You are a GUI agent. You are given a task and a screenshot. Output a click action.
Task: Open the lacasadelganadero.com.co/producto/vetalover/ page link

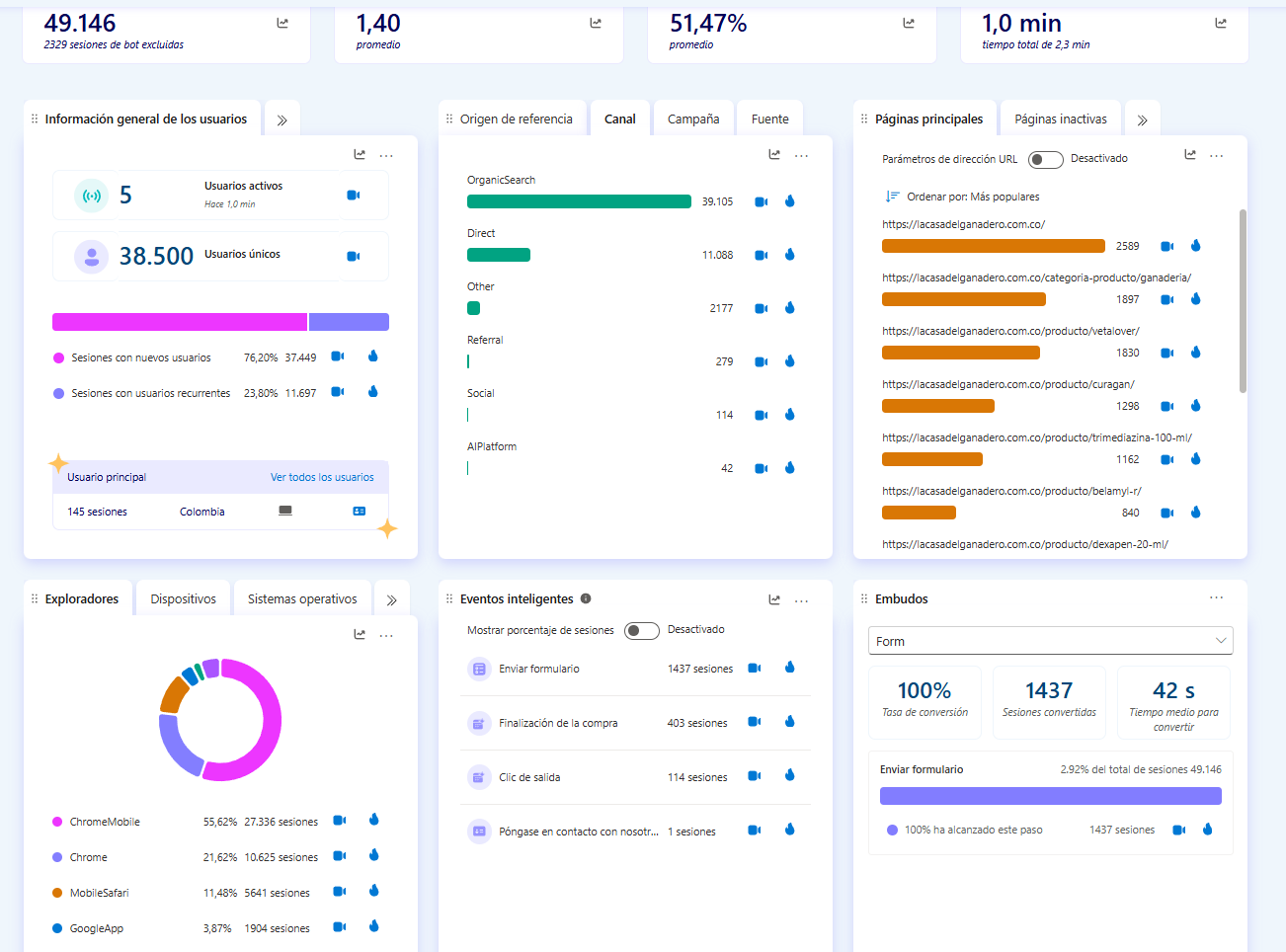pyautogui.click(x=1010, y=331)
